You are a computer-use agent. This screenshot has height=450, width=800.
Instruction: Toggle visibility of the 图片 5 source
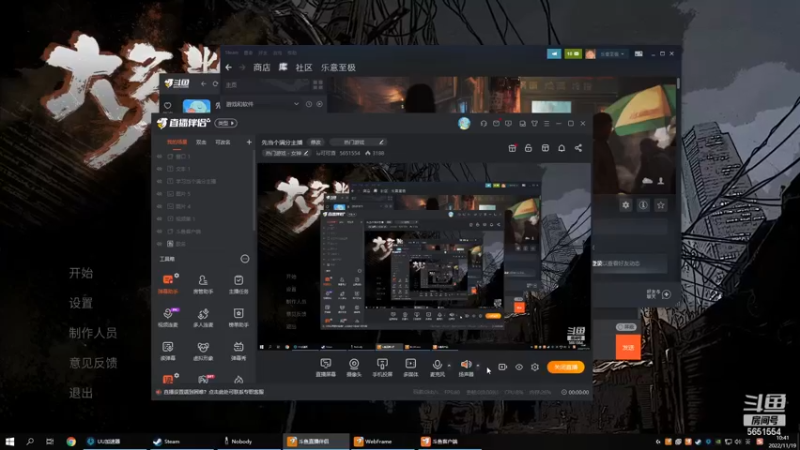(160, 194)
